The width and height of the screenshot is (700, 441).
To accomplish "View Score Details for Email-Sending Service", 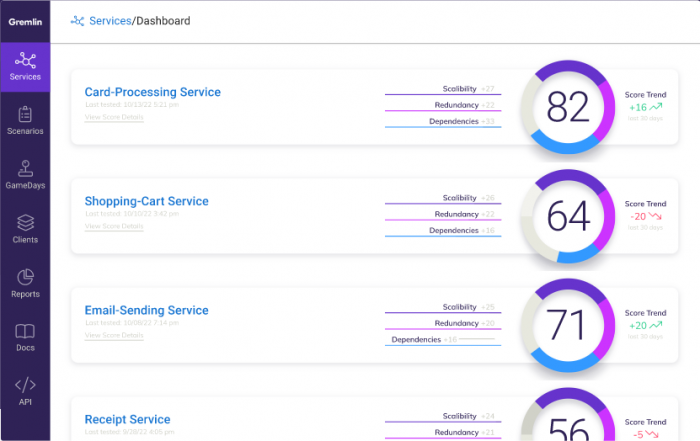I will (114, 335).
